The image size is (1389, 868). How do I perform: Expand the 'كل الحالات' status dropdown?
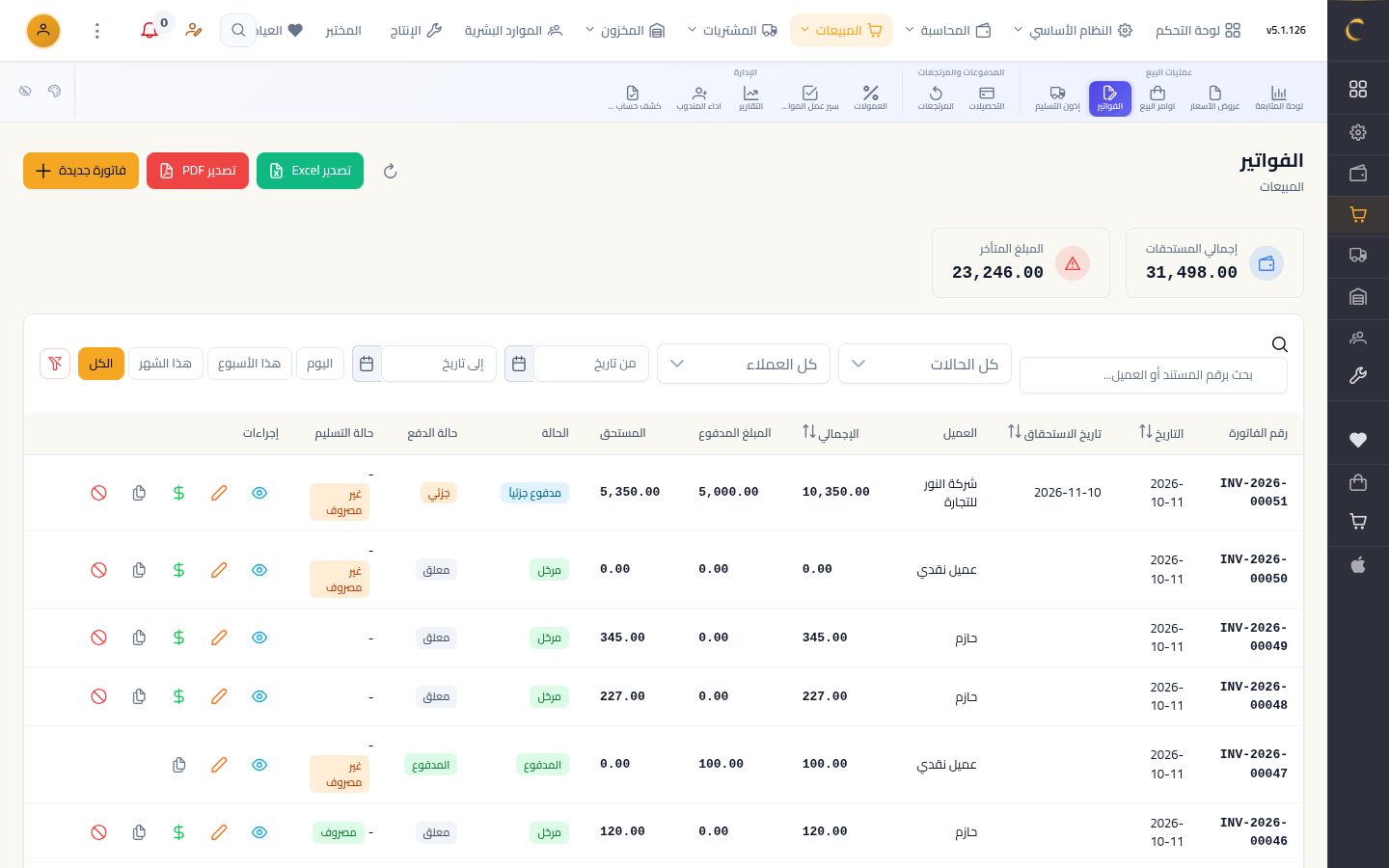point(925,364)
